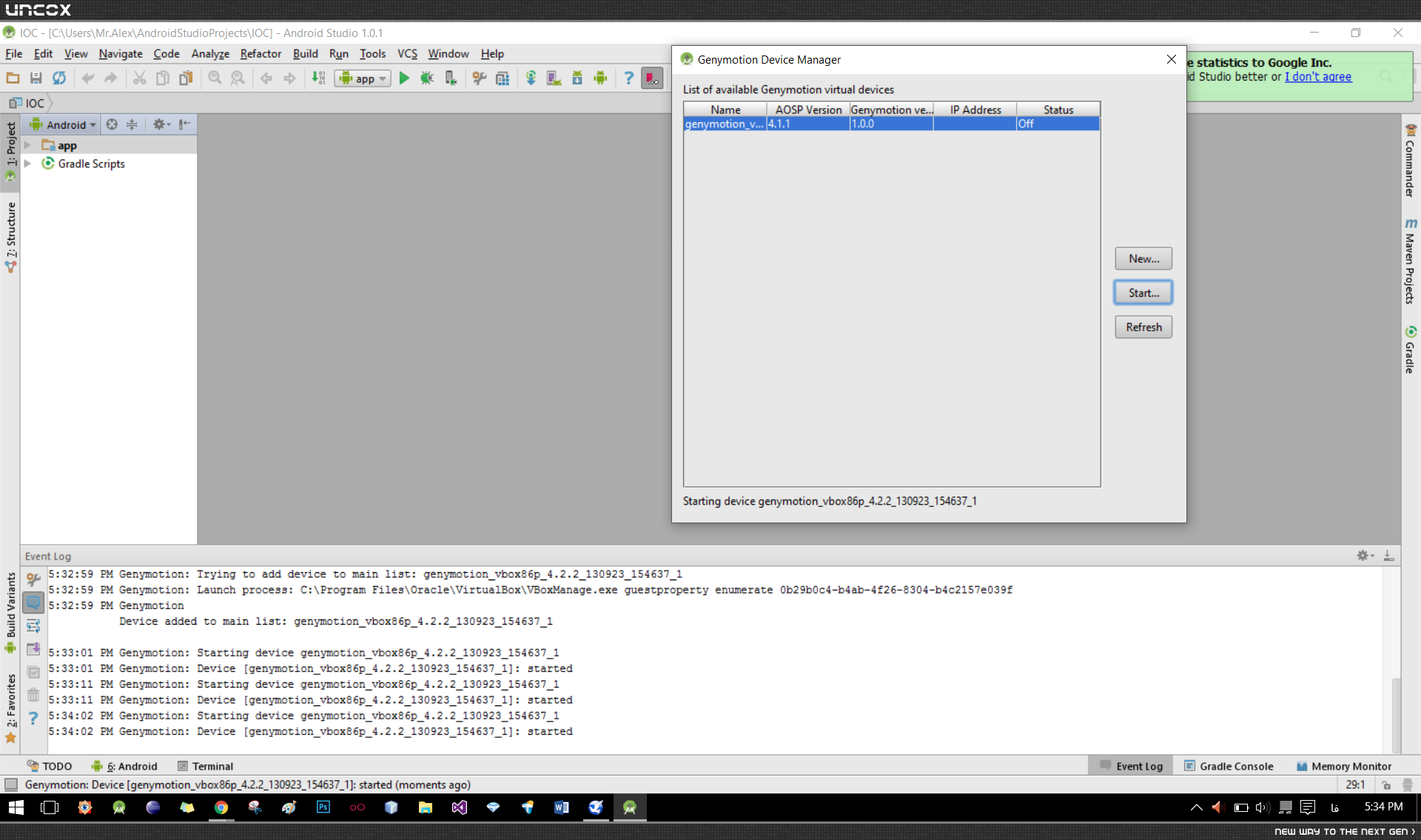The width and height of the screenshot is (1421, 840).
Task: Open the Refactor menu
Action: (261, 53)
